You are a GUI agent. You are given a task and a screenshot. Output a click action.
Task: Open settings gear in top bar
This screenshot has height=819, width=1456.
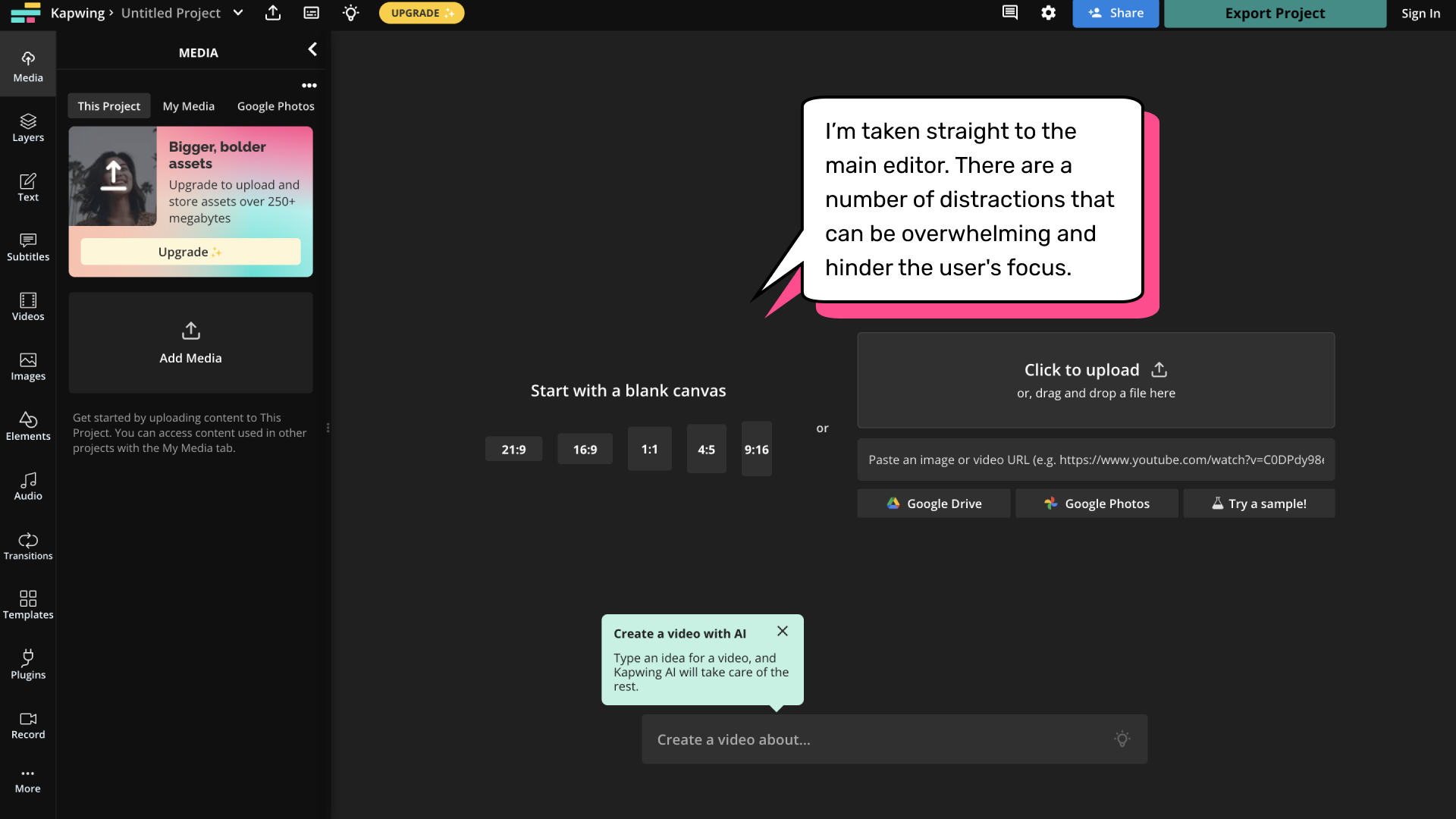[1048, 13]
